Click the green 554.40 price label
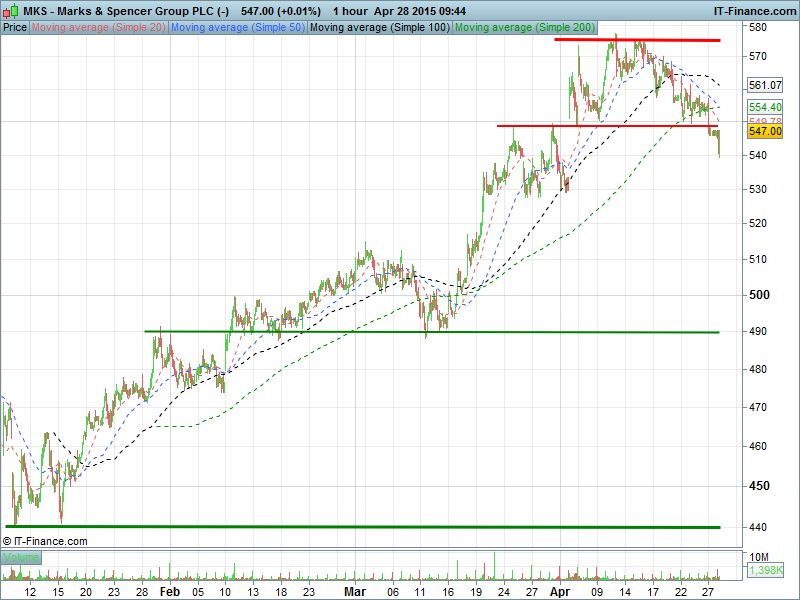 pos(764,107)
